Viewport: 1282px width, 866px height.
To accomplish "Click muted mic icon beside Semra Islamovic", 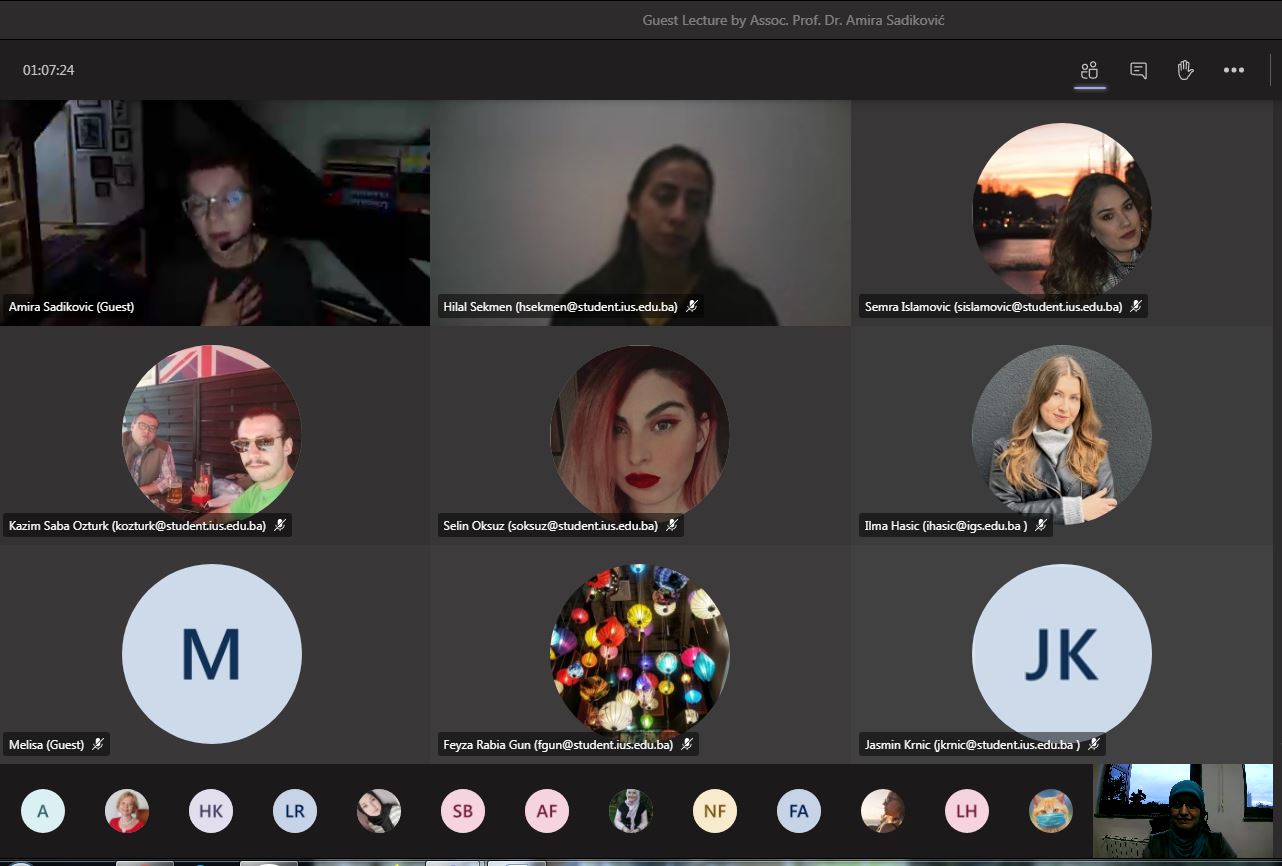I will [1136, 307].
